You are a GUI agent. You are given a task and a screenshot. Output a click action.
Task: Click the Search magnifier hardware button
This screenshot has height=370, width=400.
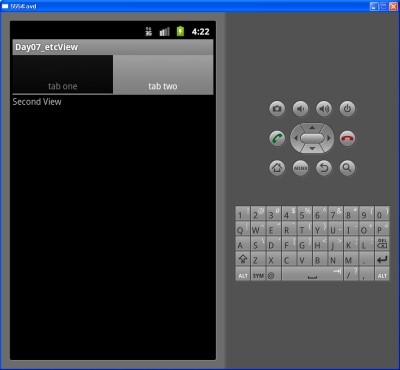tap(347, 168)
